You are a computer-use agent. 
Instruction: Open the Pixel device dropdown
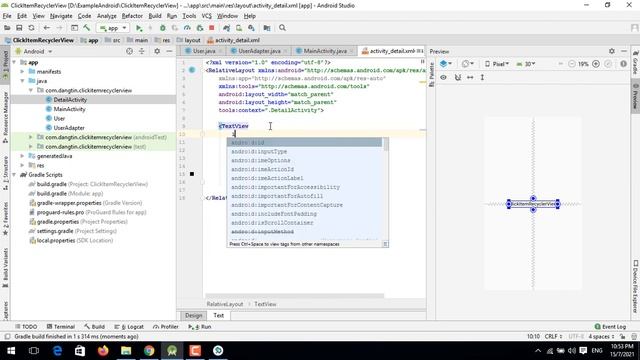[x=497, y=64]
